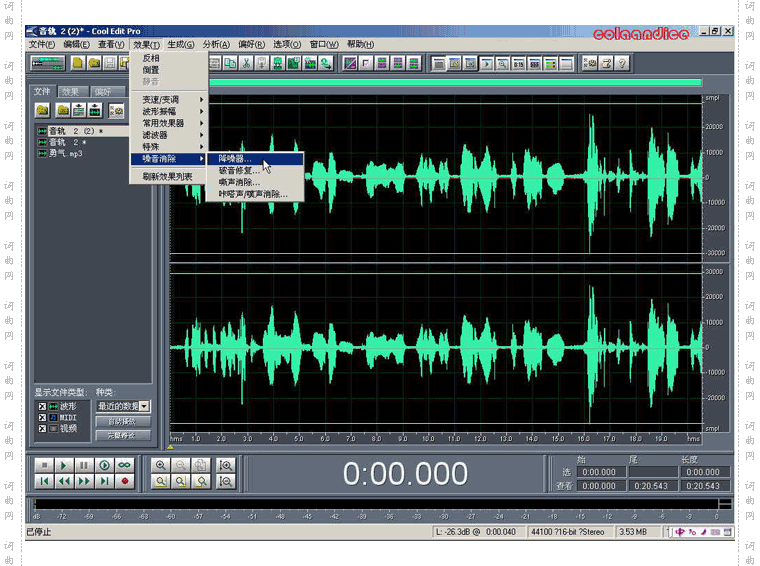Expand the 波形振幅 submenu
The image size is (760, 566).
[170, 111]
